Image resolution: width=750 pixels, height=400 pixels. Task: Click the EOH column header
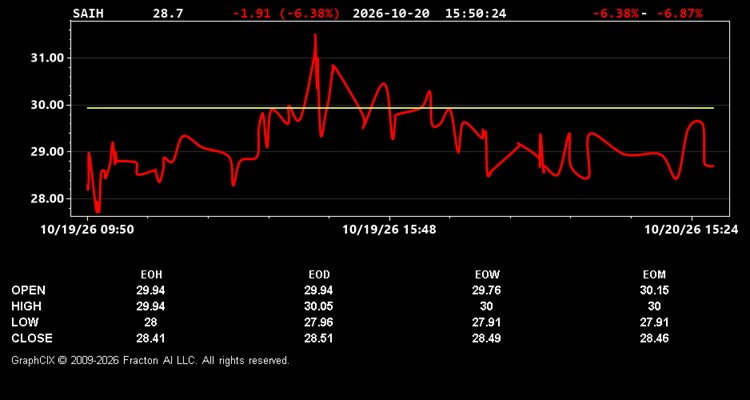151,275
